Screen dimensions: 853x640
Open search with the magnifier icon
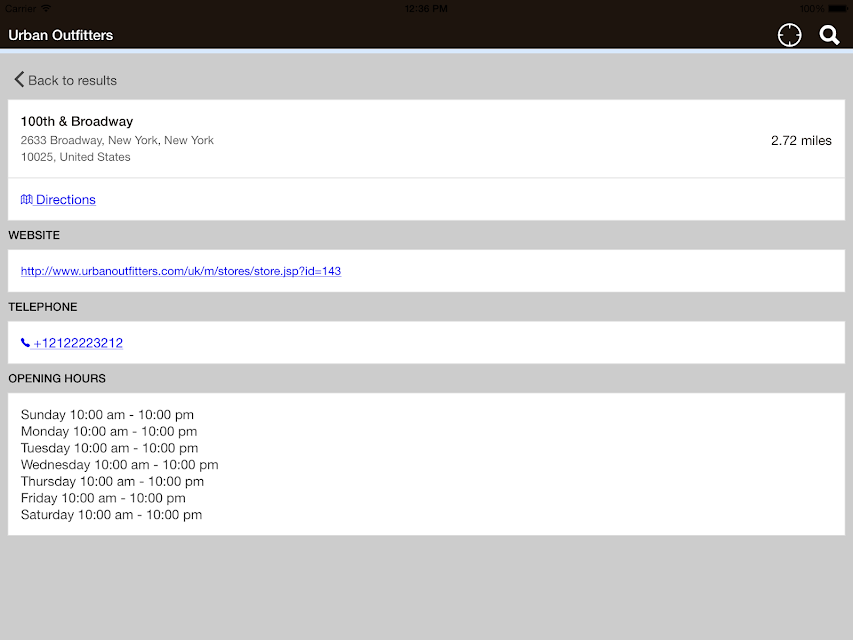click(829, 35)
